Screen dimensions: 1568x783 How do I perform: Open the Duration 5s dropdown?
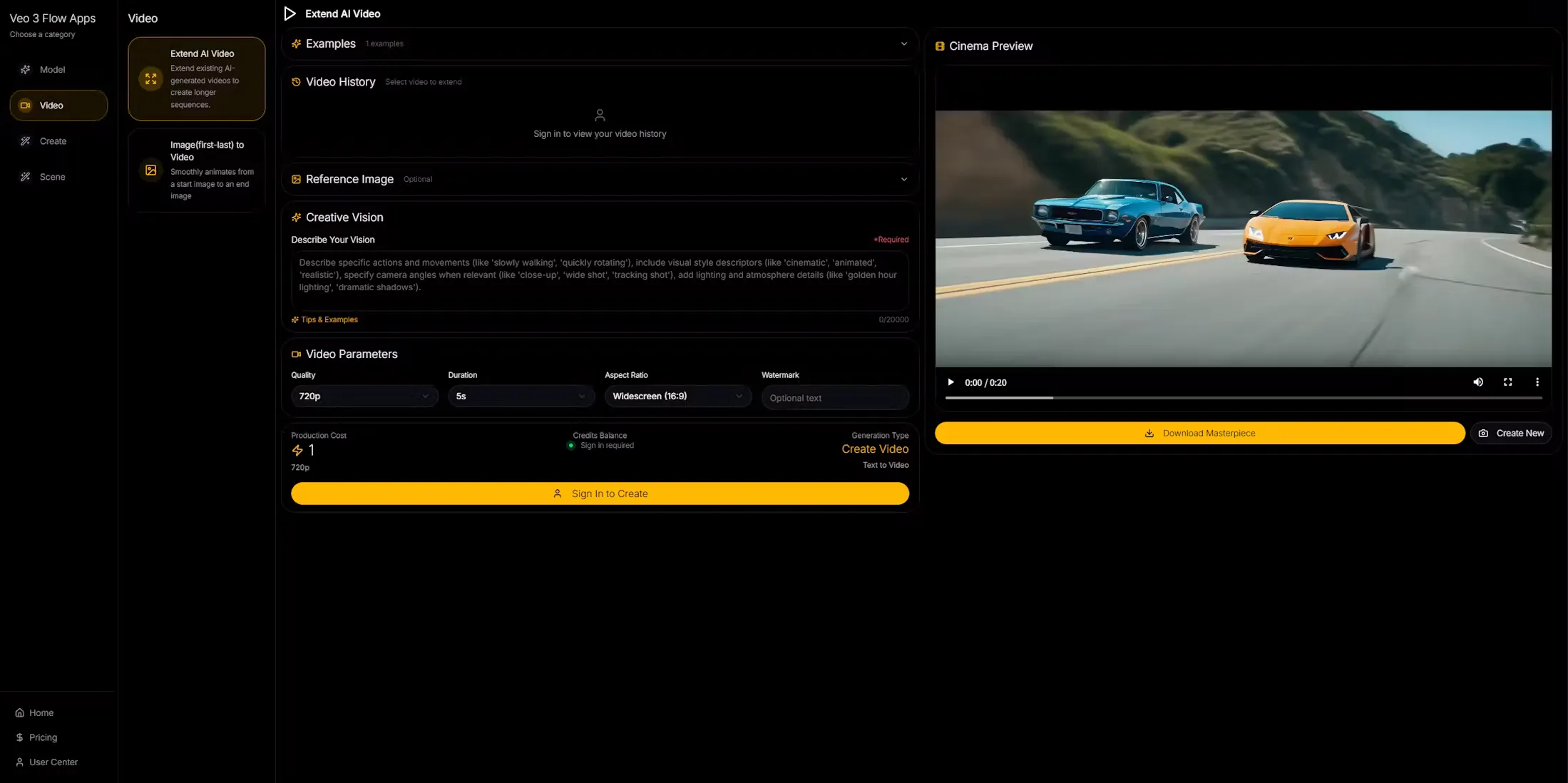pyautogui.click(x=521, y=396)
